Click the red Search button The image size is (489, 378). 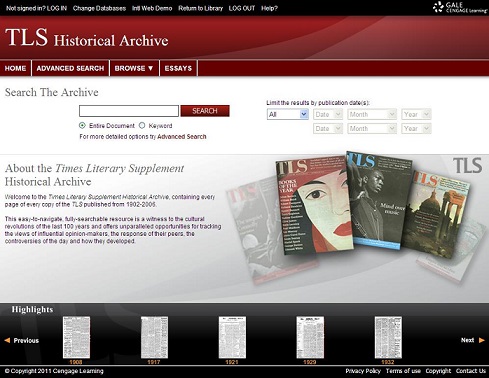coord(205,111)
